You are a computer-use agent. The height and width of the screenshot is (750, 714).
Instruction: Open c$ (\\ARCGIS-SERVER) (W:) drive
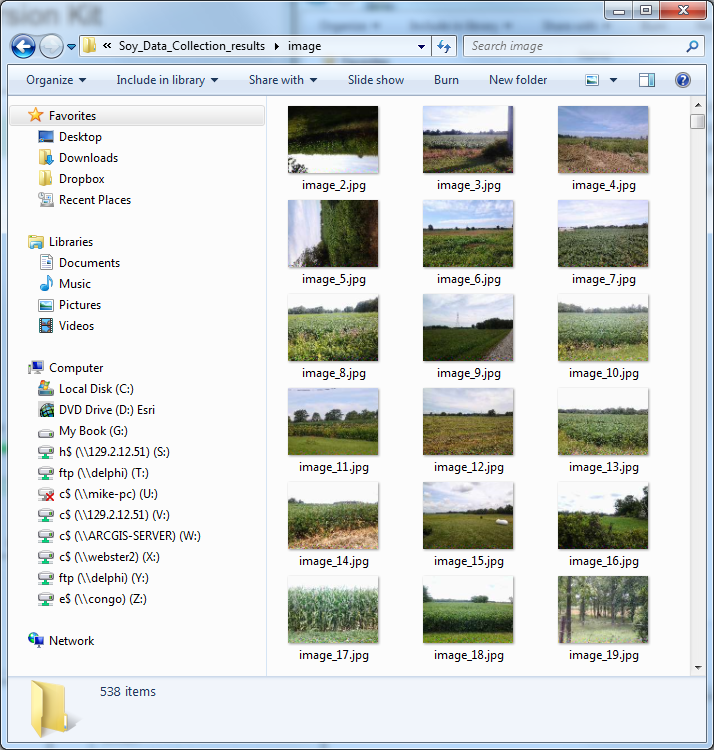click(130, 536)
